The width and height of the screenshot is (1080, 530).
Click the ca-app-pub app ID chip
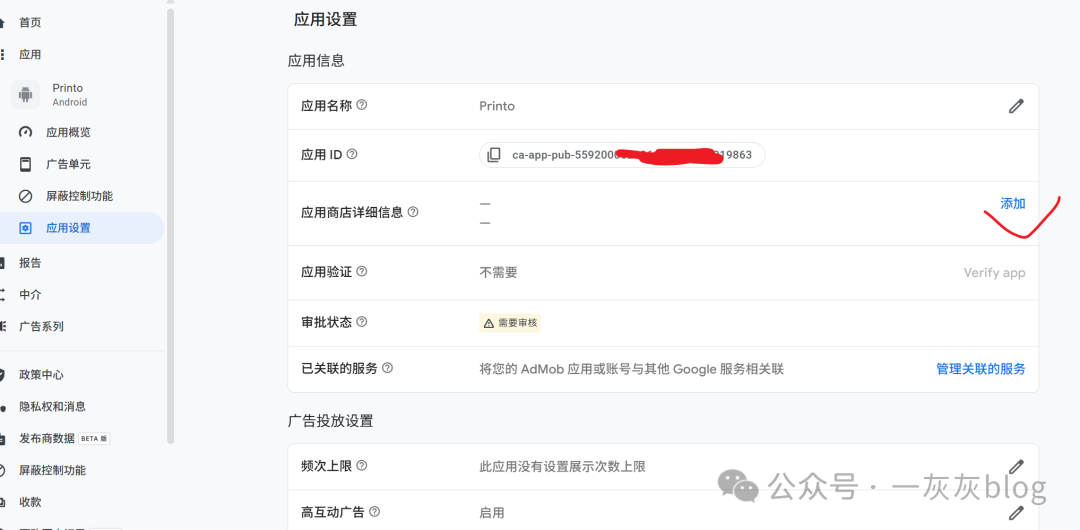pos(622,155)
